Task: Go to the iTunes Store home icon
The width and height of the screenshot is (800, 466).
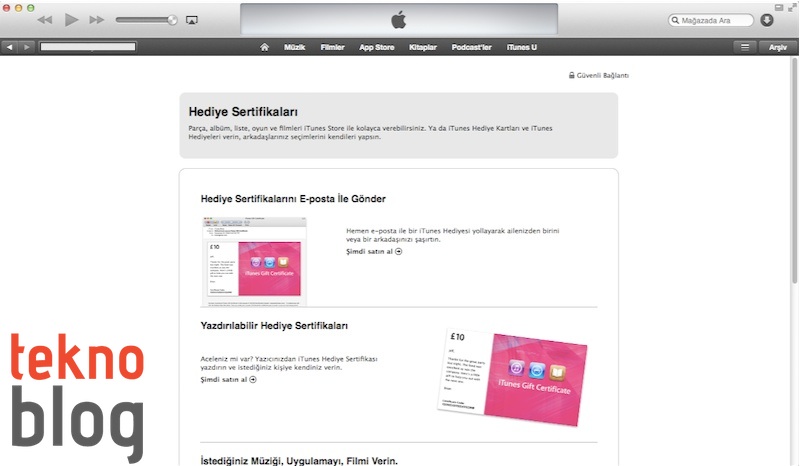Action: tap(264, 47)
